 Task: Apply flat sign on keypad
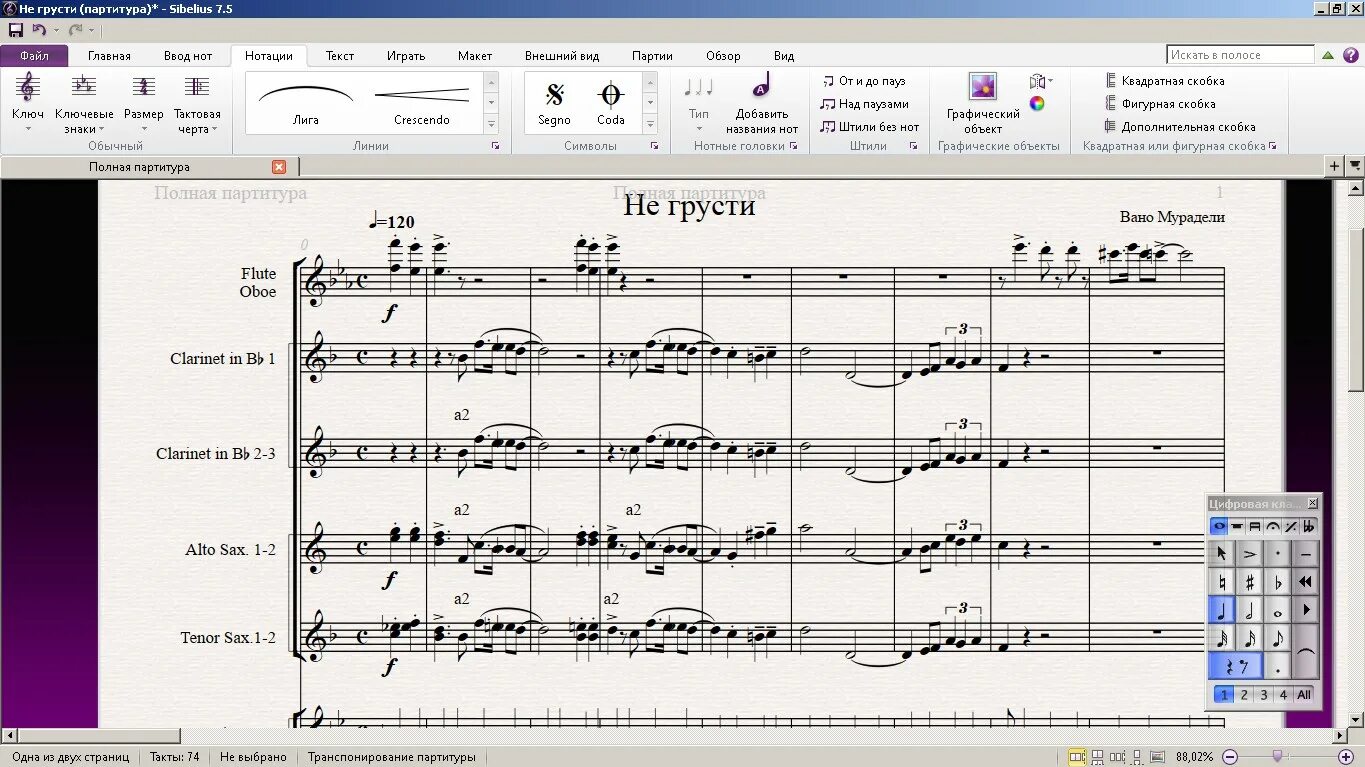tap(1278, 581)
